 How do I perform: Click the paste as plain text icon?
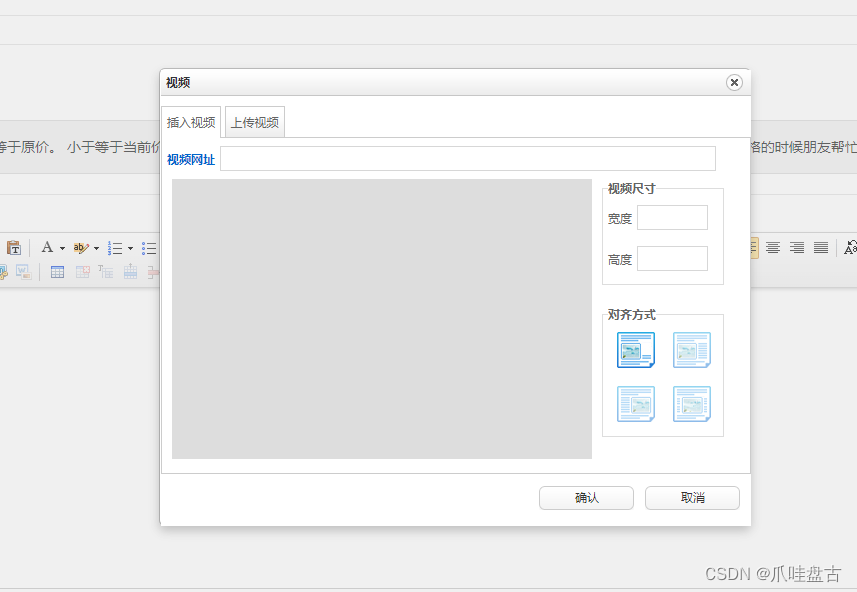14,248
